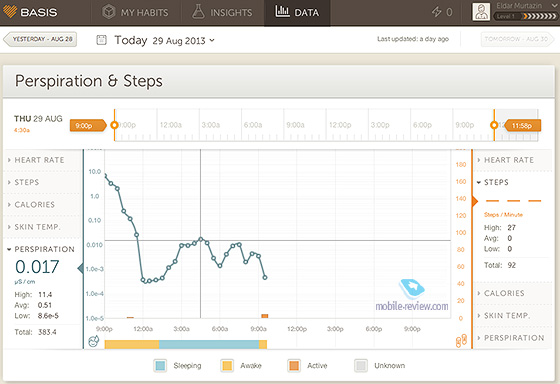The image size is (560, 384).
Task: Click the sleep face icon below chart
Action: (x=94, y=341)
